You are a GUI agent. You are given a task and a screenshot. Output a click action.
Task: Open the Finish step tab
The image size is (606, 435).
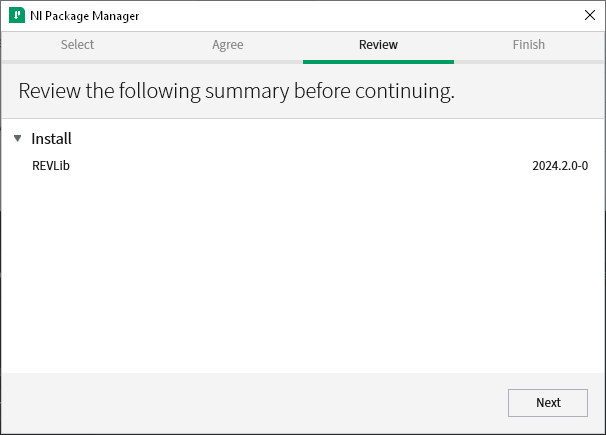(529, 45)
